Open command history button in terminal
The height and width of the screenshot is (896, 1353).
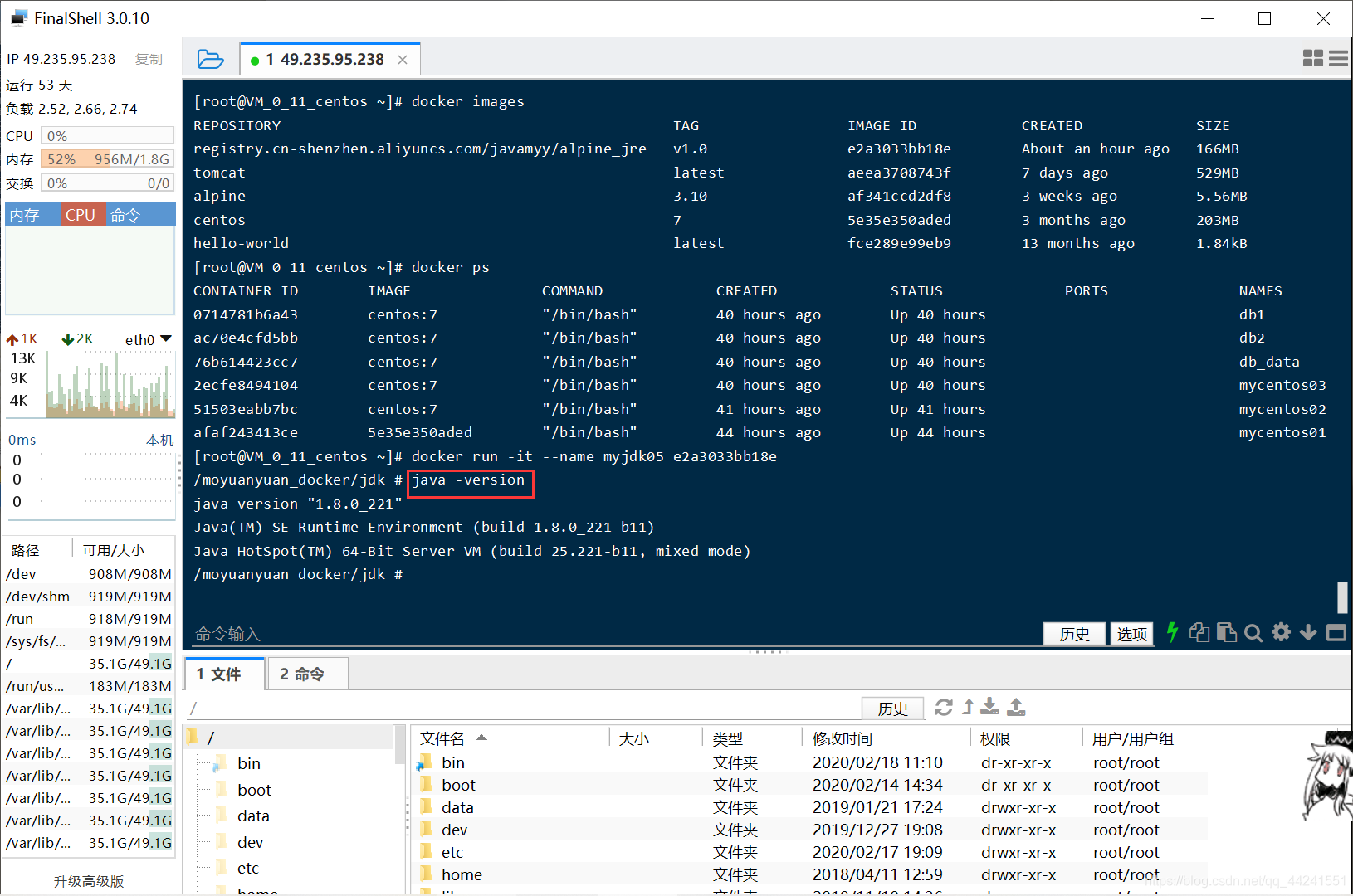(1074, 634)
